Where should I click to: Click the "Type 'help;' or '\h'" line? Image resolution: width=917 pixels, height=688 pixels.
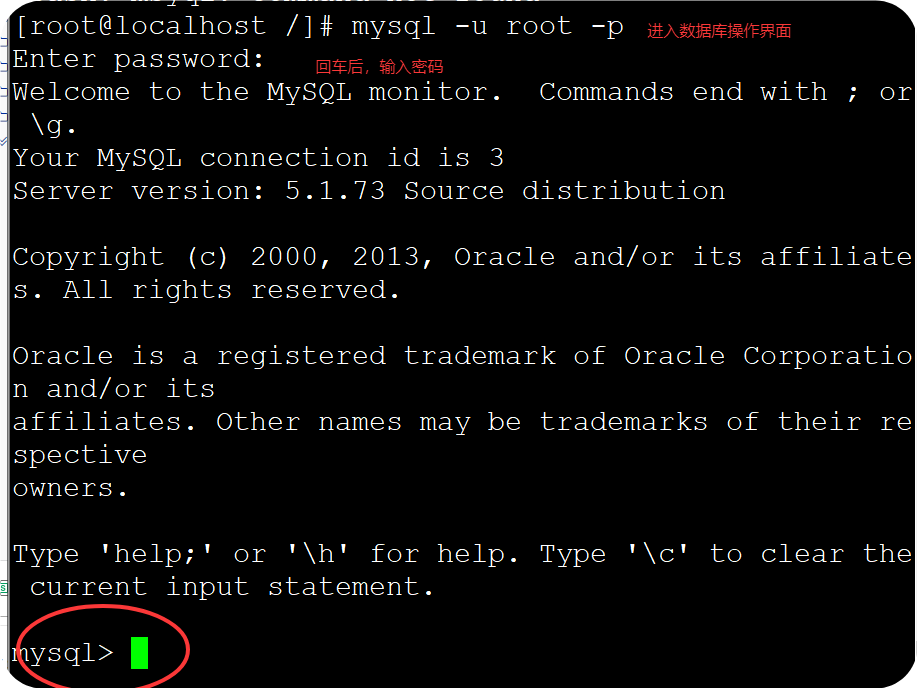point(463,554)
